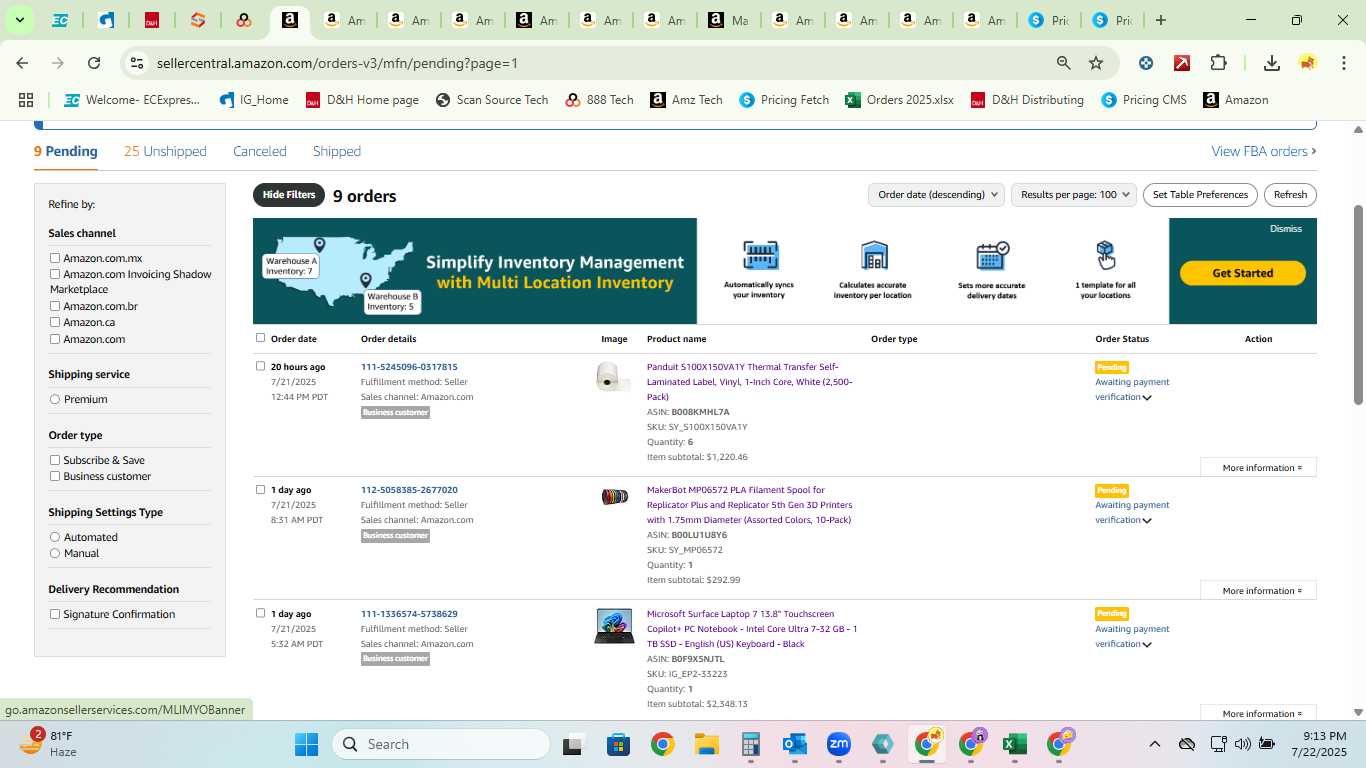Image resolution: width=1366 pixels, height=768 pixels.
Task: Open Excel from taskbar
Action: coord(1015,744)
